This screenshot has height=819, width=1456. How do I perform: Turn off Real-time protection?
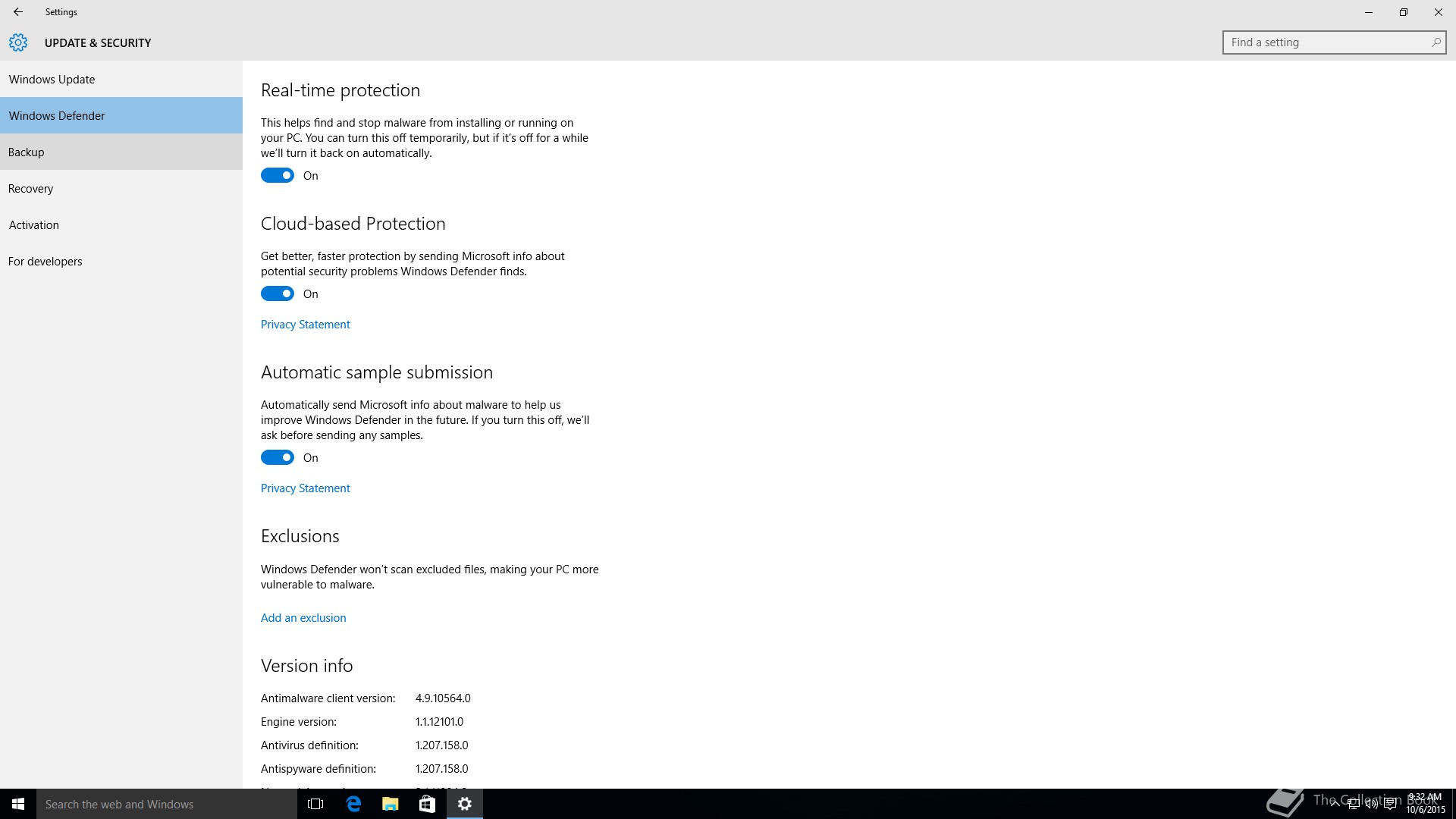tap(278, 175)
